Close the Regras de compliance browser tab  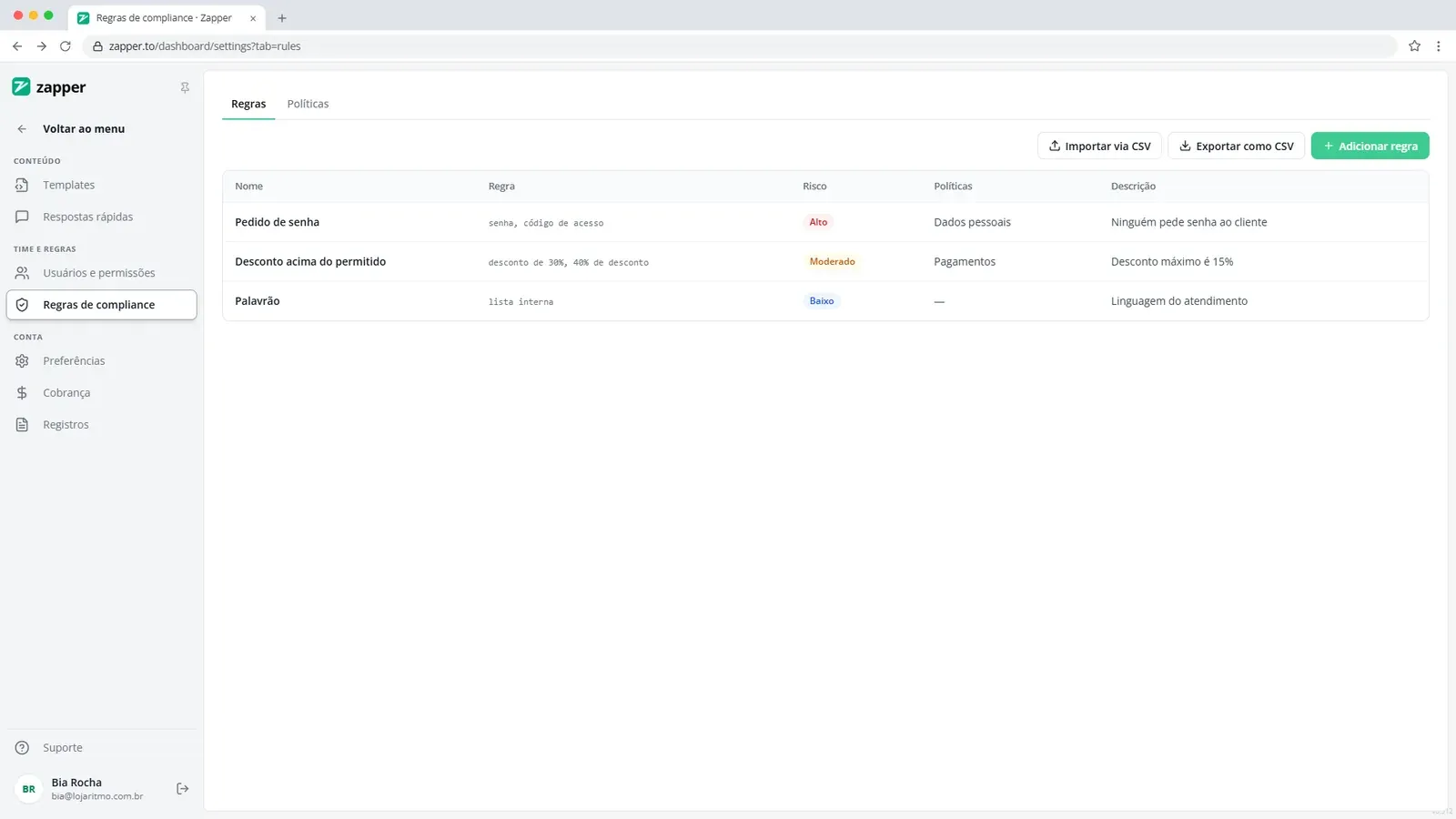pos(253,18)
